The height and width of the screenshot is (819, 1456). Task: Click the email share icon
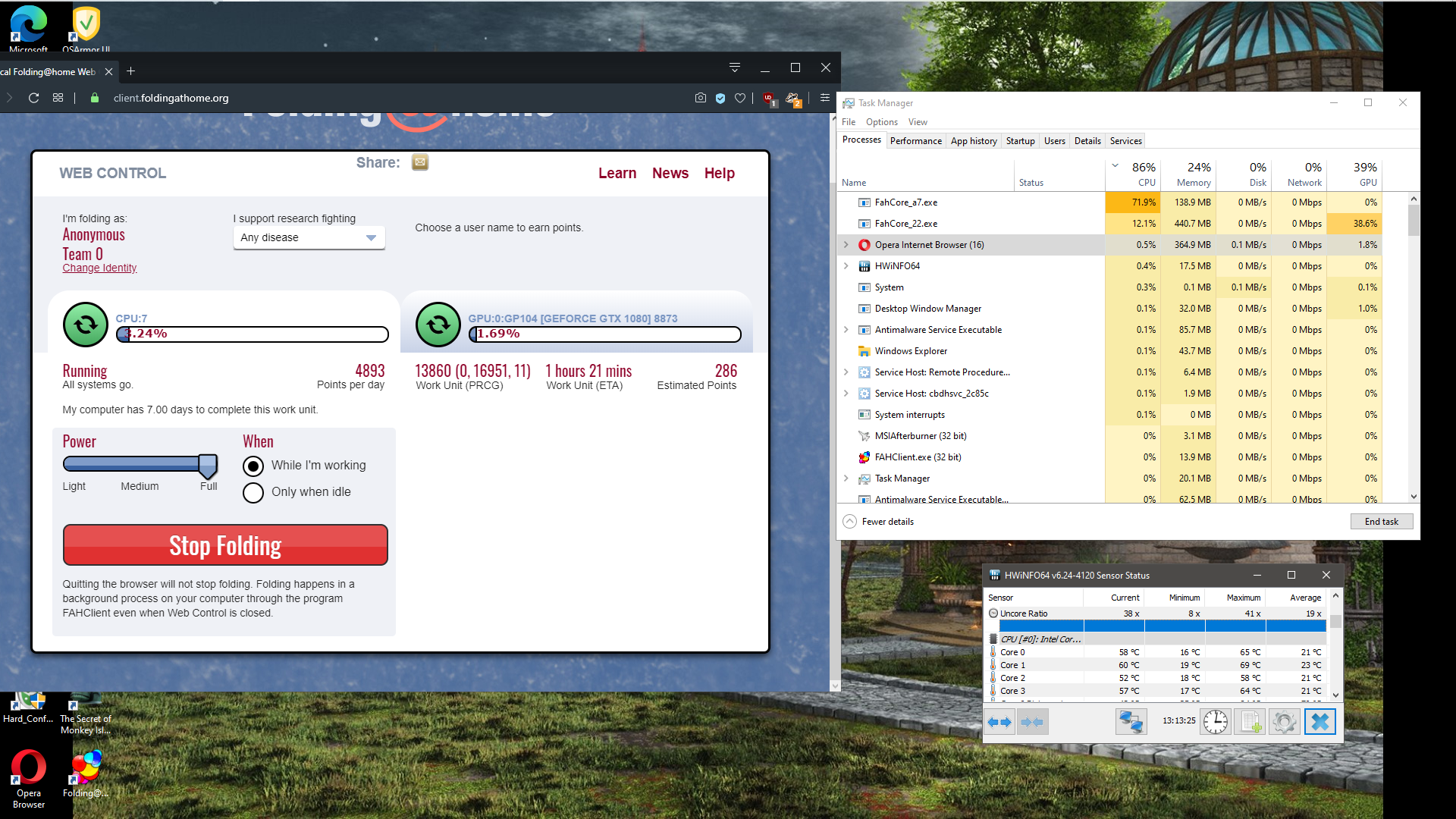420,162
